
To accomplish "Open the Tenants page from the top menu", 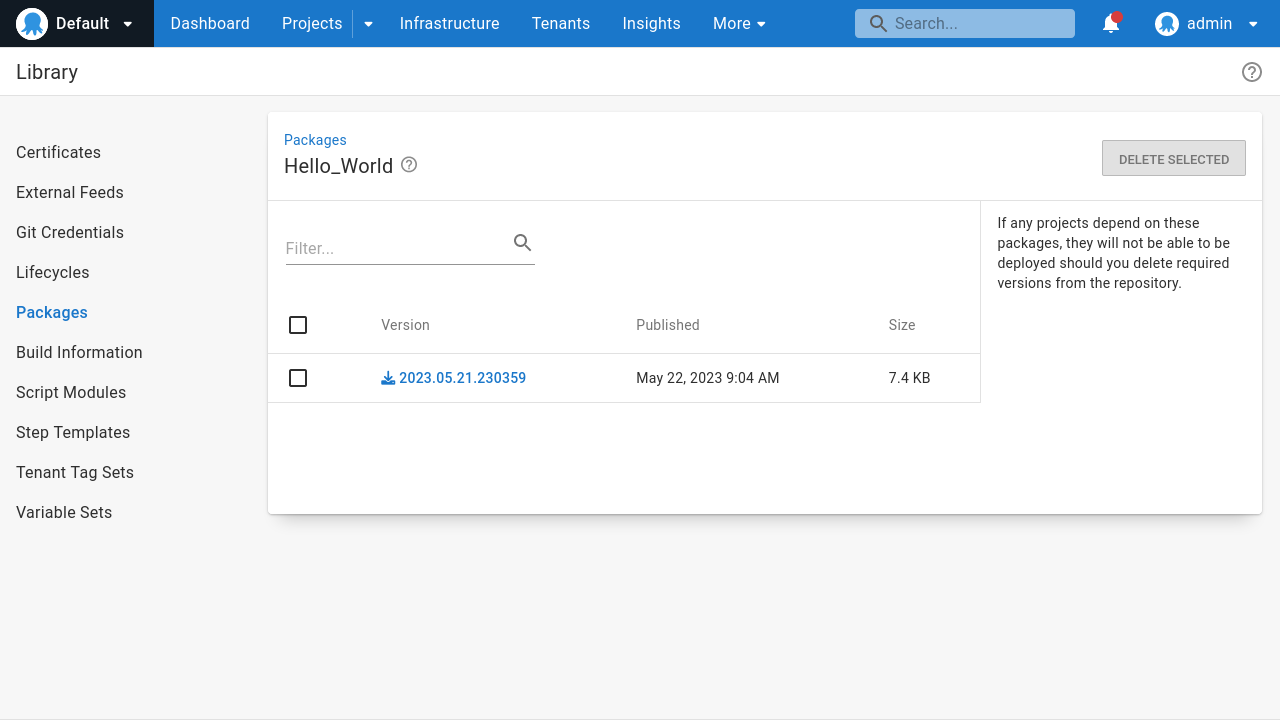I will [x=560, y=23].
